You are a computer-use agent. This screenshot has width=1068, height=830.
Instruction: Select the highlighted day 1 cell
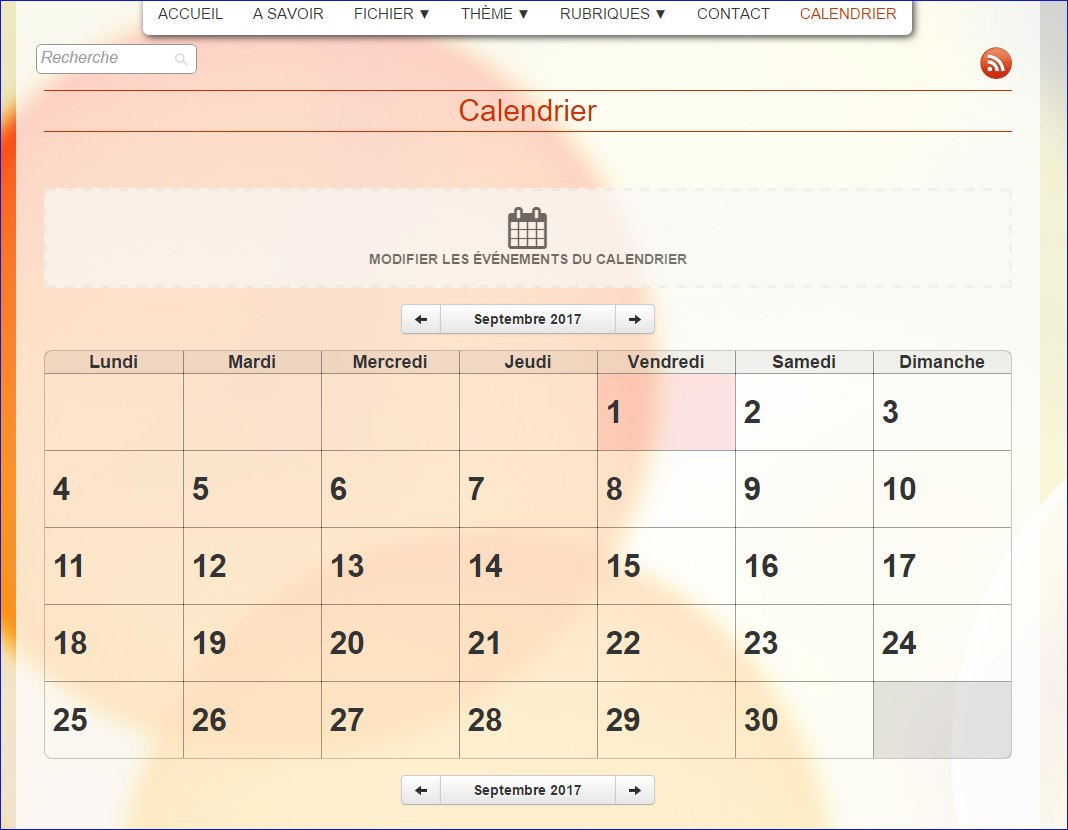coord(666,412)
